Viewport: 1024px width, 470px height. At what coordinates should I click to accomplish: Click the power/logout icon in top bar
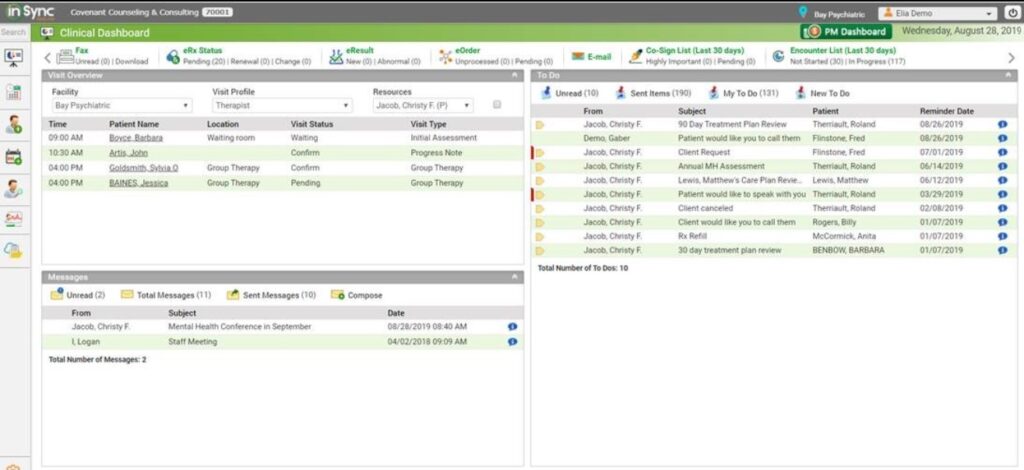point(1013,13)
